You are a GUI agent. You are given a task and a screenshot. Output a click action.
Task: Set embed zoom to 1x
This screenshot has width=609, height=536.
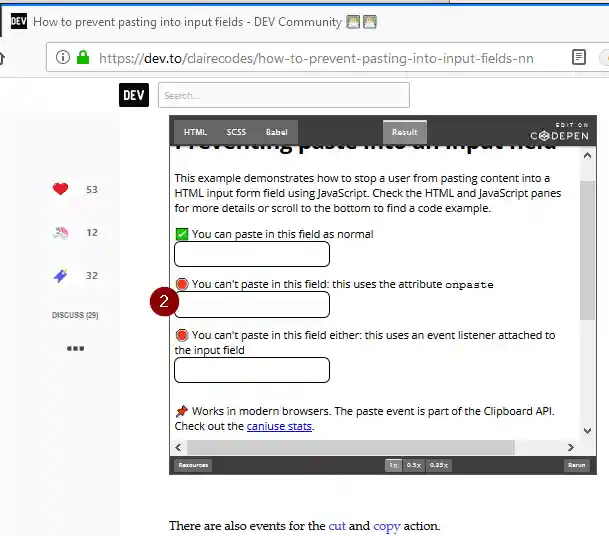pyautogui.click(x=393, y=465)
